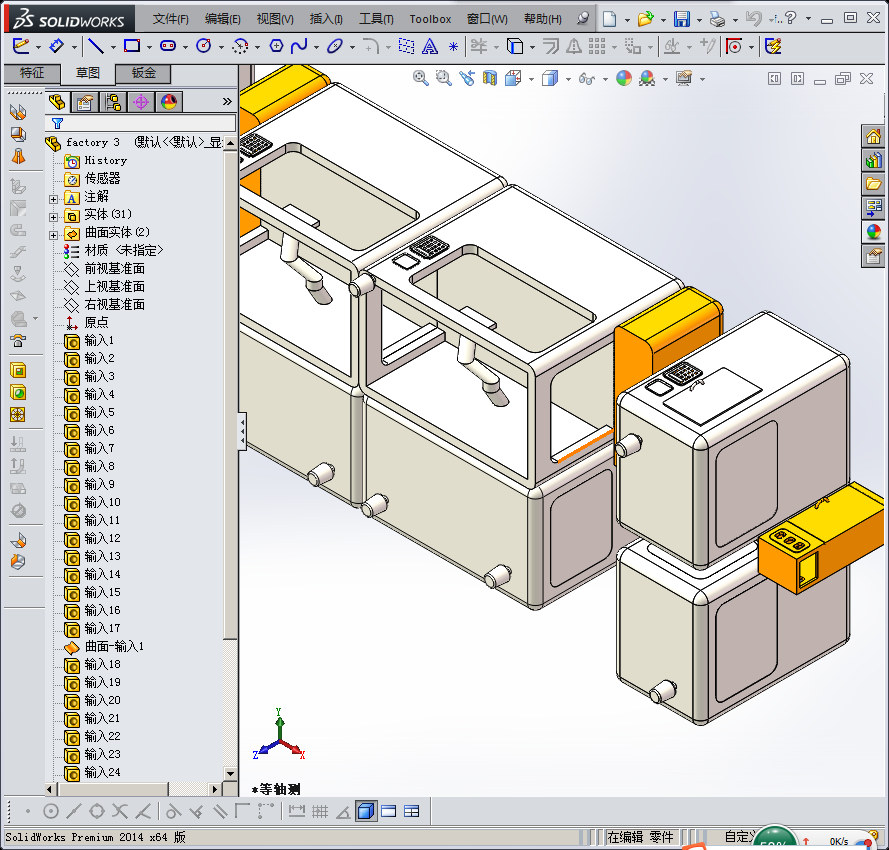Open the 工具 menu
889x850 pixels.
pos(374,18)
